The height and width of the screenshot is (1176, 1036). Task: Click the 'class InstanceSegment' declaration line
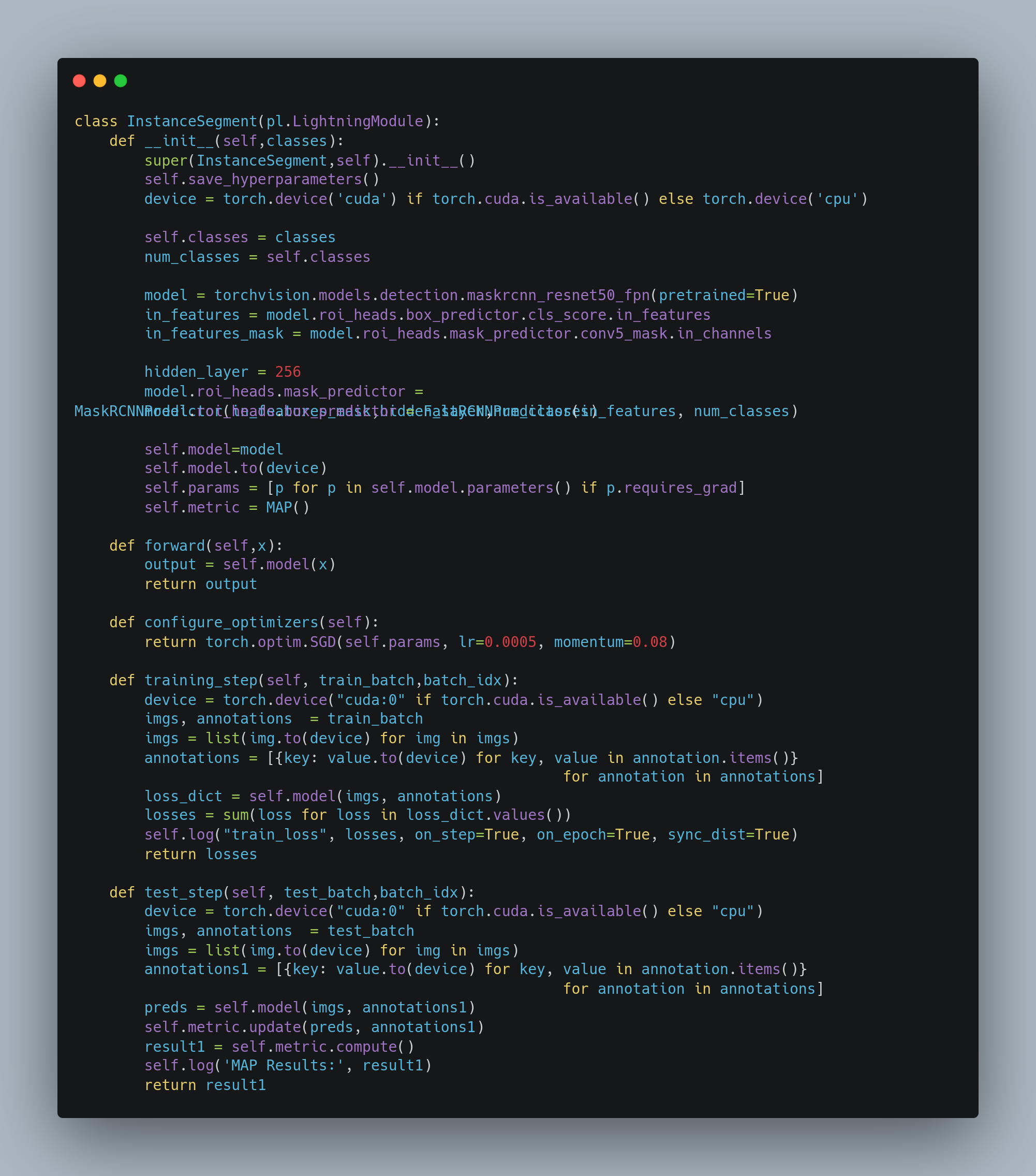tap(257, 122)
